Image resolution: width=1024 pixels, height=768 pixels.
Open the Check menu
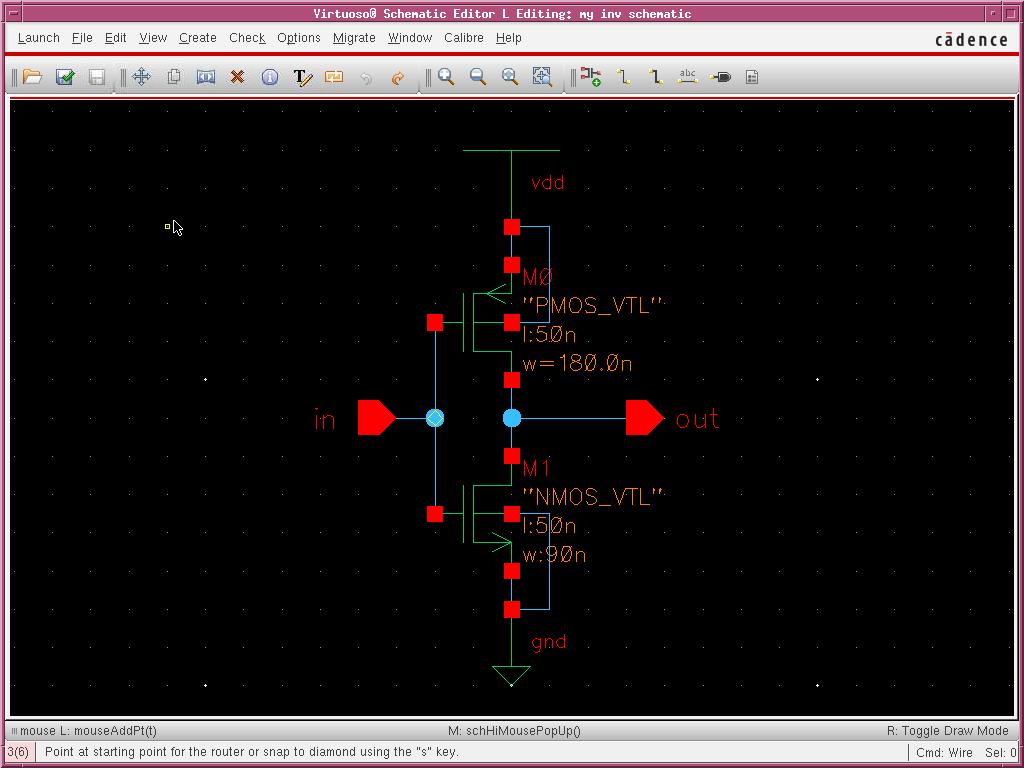click(x=247, y=38)
